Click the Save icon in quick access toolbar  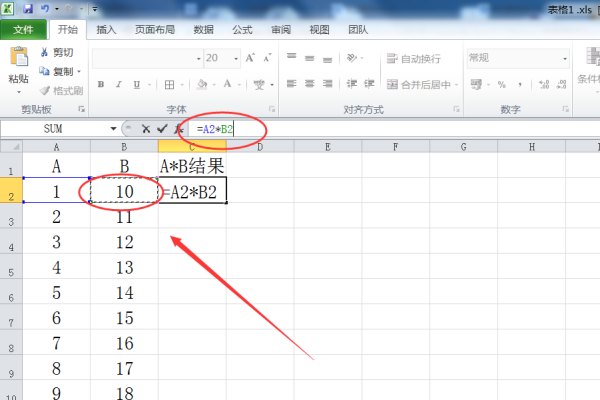click(28, 8)
